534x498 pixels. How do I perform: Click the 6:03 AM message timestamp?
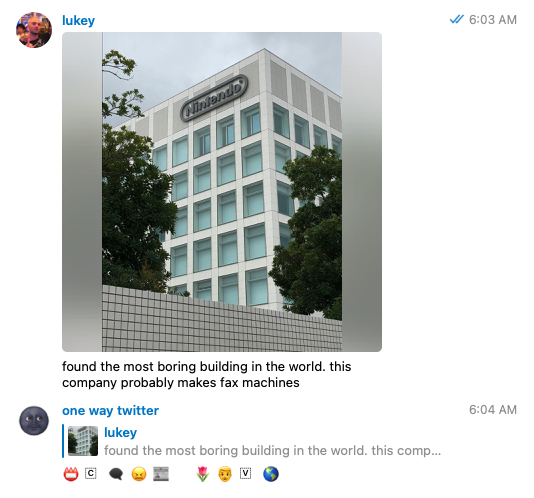493,20
